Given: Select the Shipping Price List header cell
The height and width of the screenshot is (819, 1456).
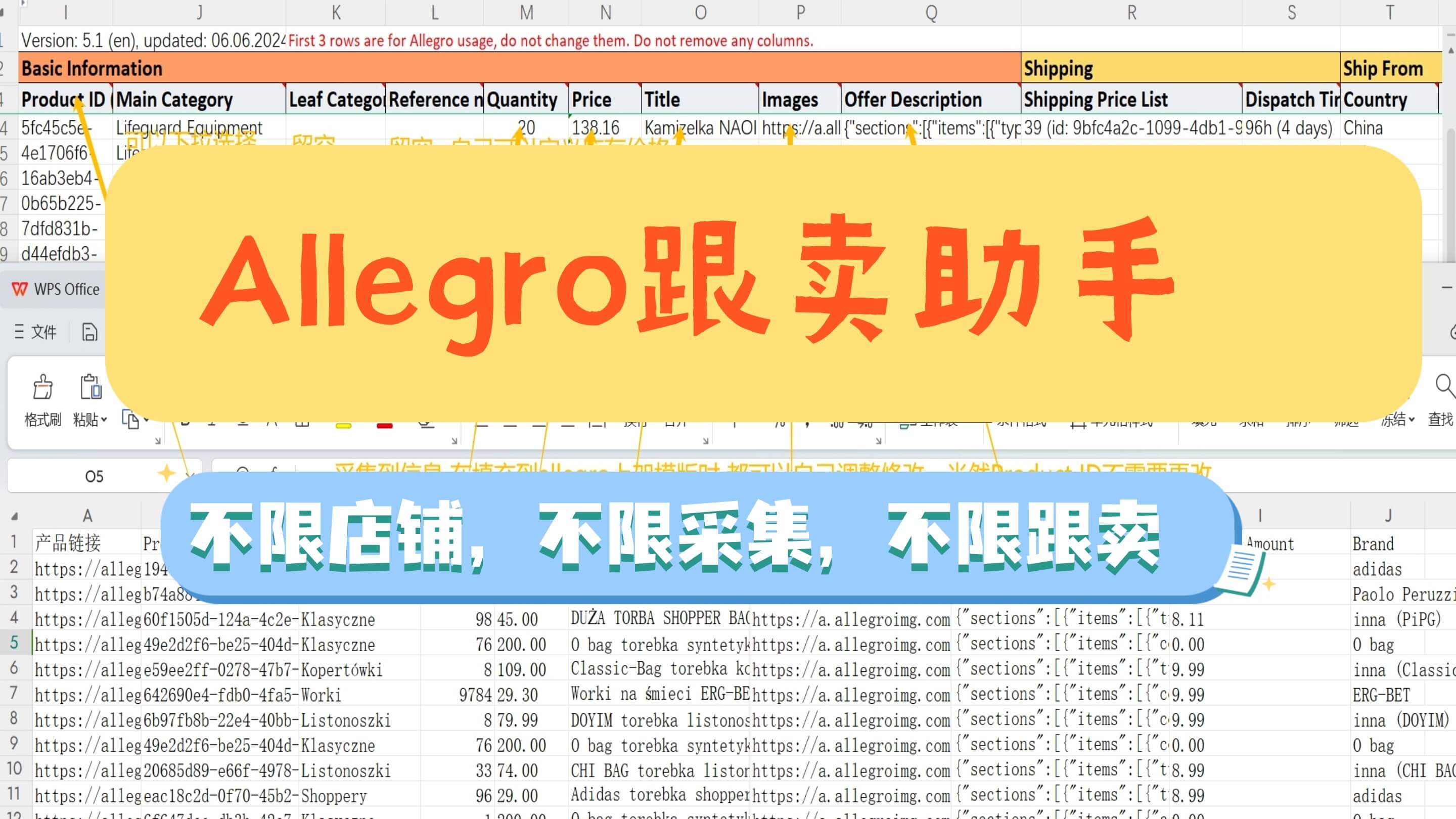Looking at the screenshot, I should (x=1131, y=100).
